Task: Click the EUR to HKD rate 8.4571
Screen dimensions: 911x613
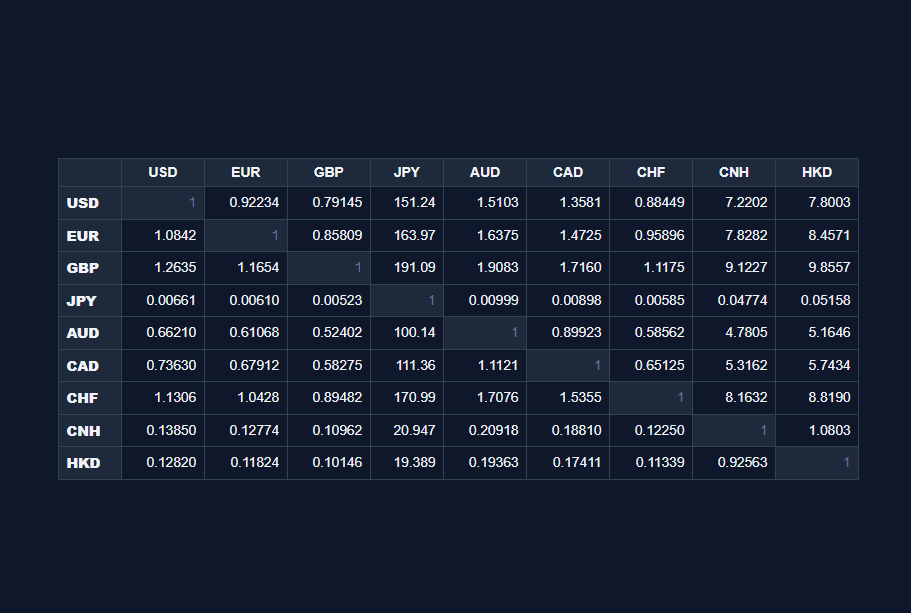Action: click(x=817, y=235)
